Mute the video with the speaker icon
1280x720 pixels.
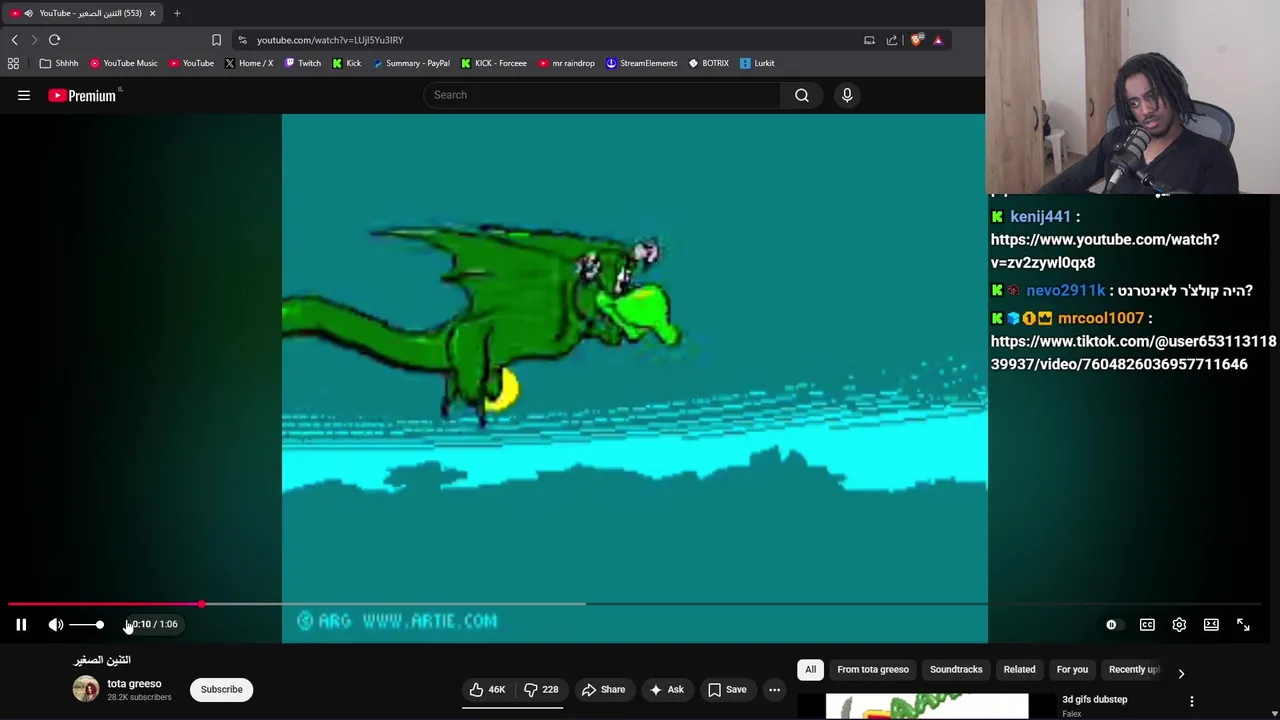tap(56, 624)
